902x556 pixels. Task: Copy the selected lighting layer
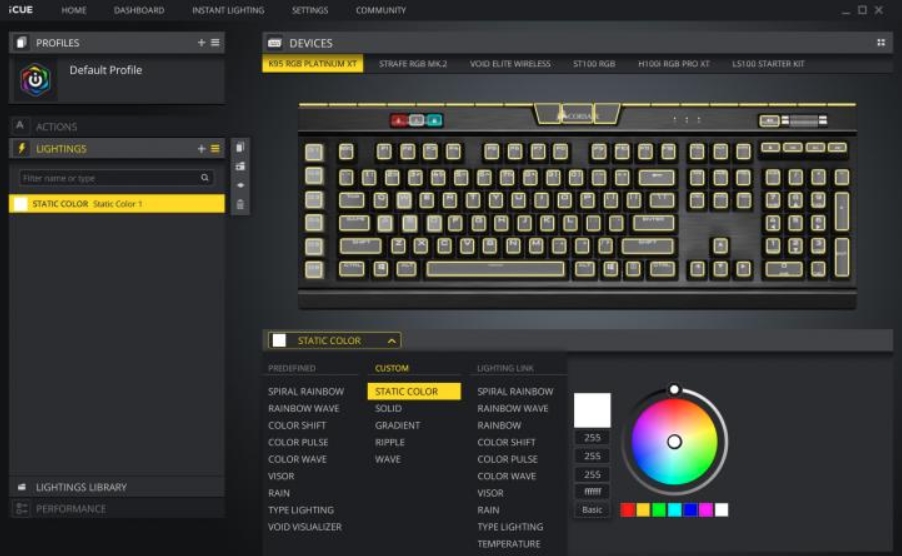pyautogui.click(x=240, y=147)
